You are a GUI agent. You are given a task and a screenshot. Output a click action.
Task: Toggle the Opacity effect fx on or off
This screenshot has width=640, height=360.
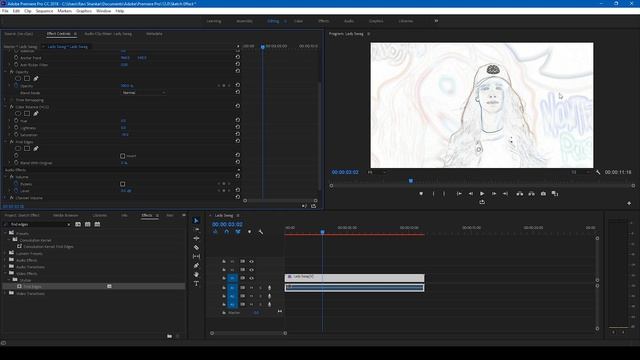pos(12,72)
